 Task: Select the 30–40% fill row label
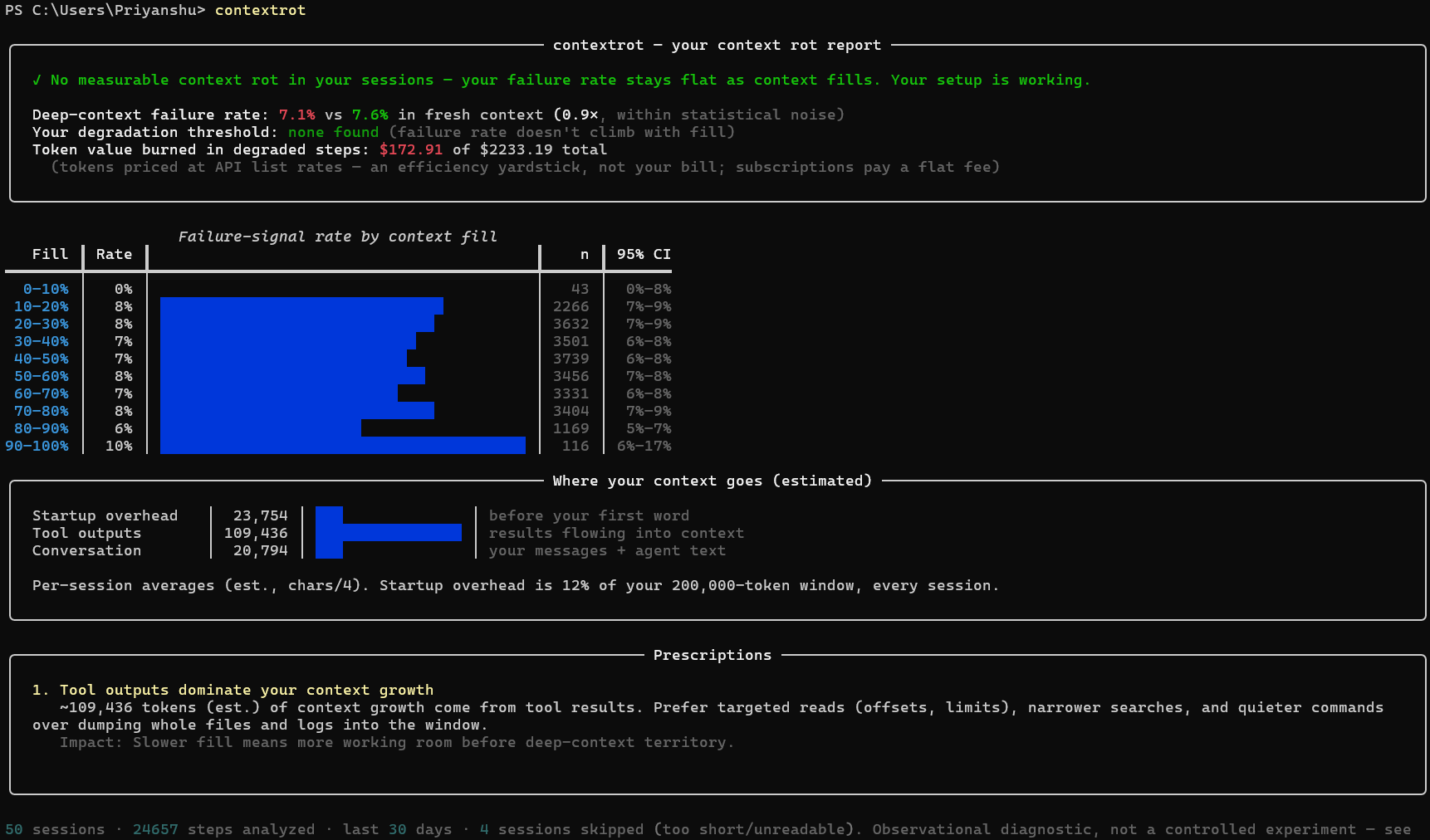tap(42, 341)
